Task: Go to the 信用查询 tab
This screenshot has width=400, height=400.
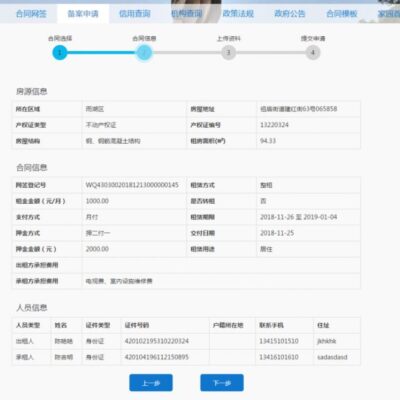Action: pyautogui.click(x=135, y=14)
